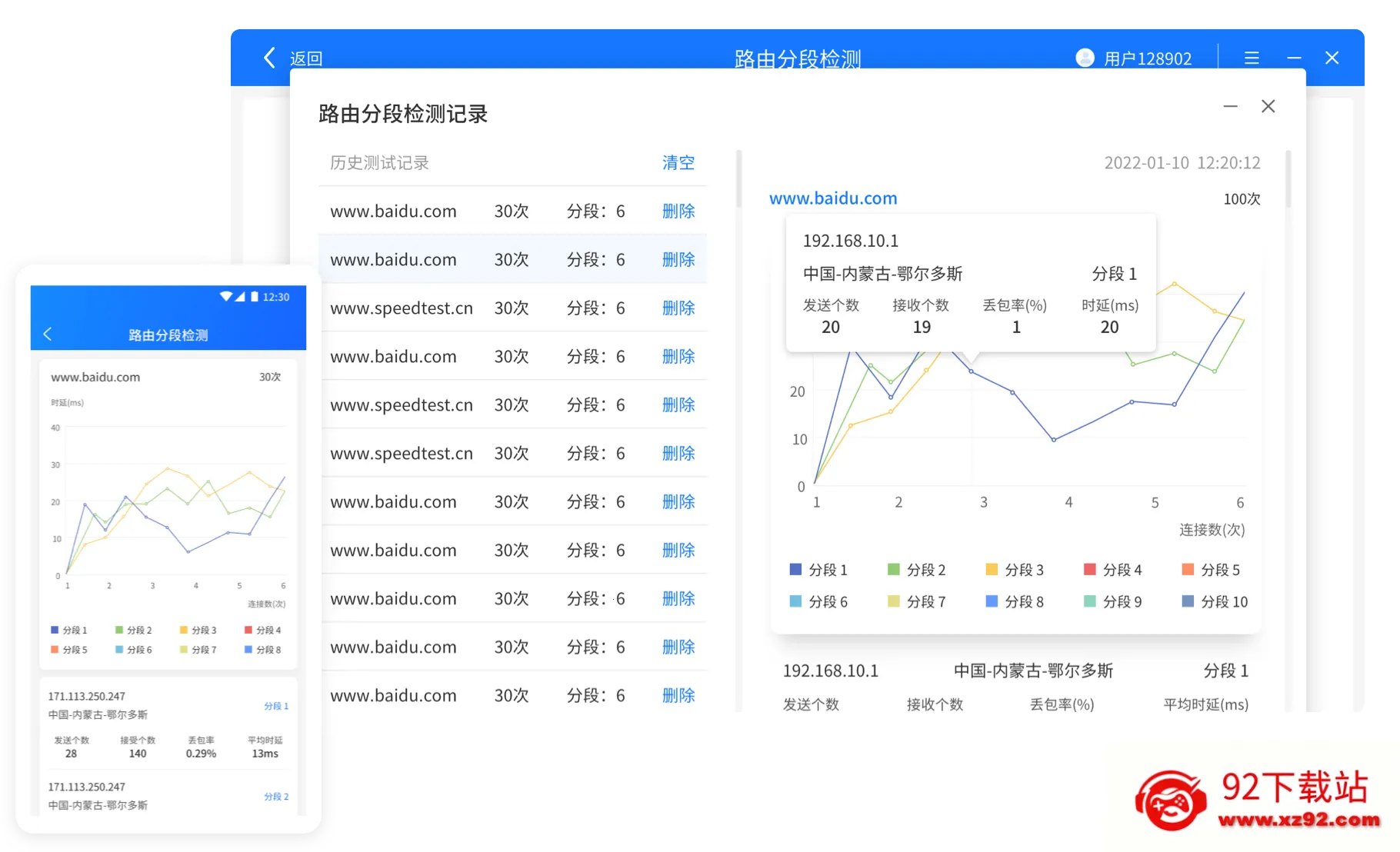This screenshot has width=1400, height=852.
Task: Click the 分段 1 label in mobile details
Action: point(276,706)
